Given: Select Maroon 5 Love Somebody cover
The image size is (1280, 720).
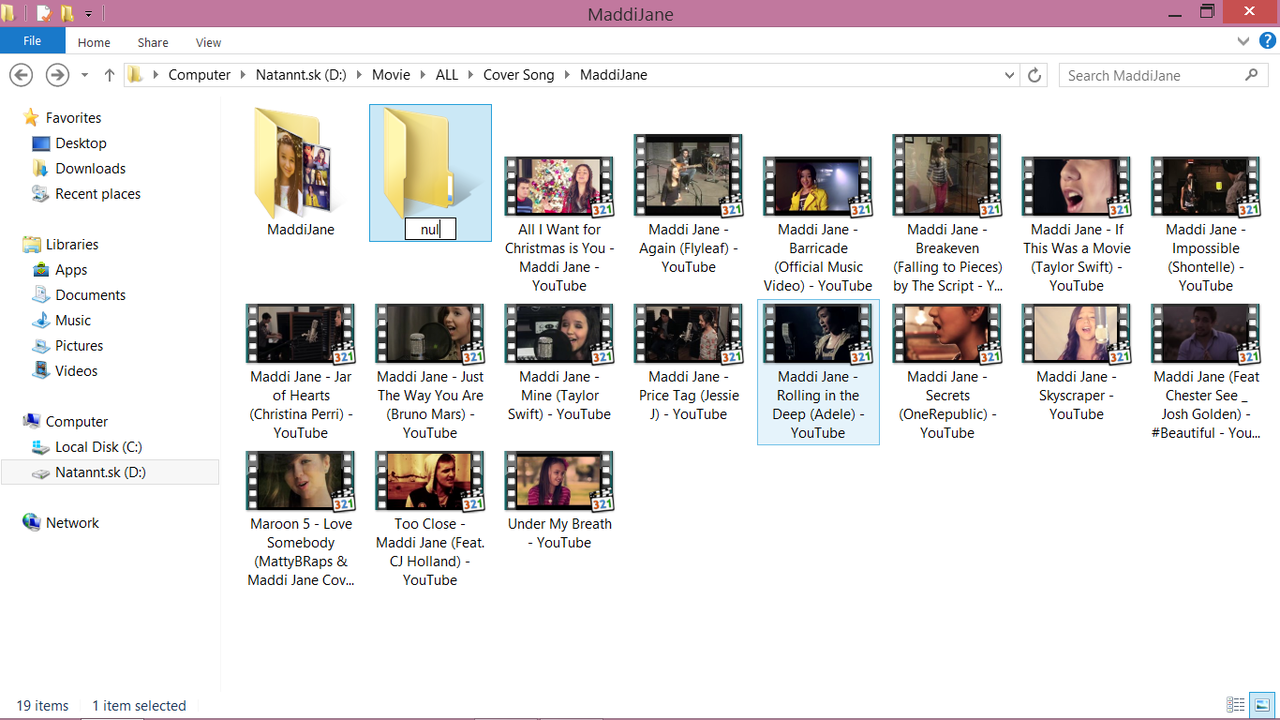Looking at the screenshot, I should click(301, 519).
